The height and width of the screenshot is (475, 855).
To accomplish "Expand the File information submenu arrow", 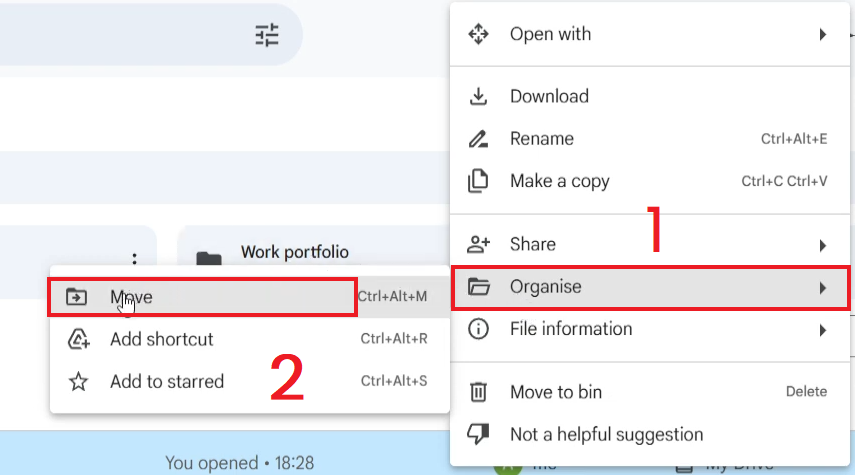I will pyautogui.click(x=822, y=329).
